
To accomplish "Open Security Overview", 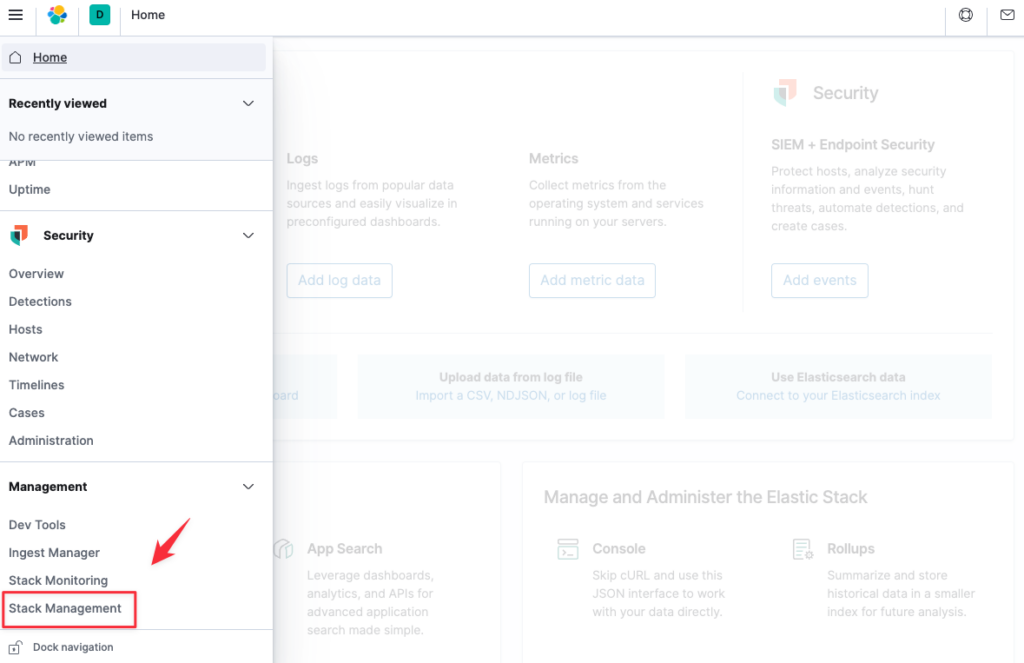I will (x=37, y=274).
